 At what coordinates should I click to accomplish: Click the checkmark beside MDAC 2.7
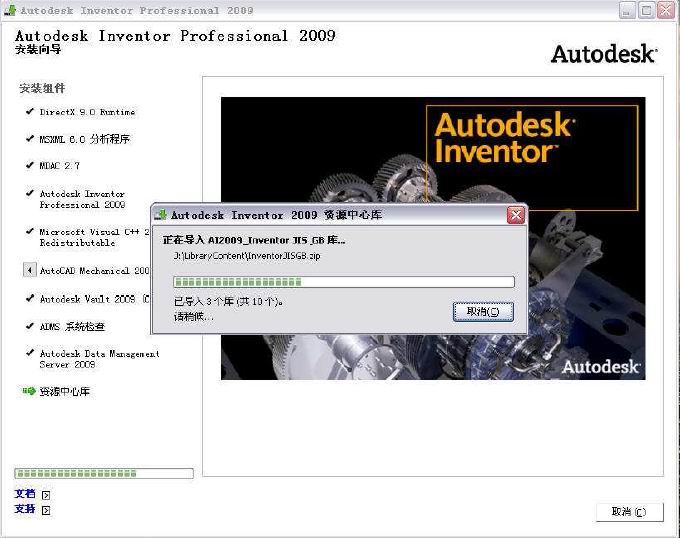(x=29, y=165)
